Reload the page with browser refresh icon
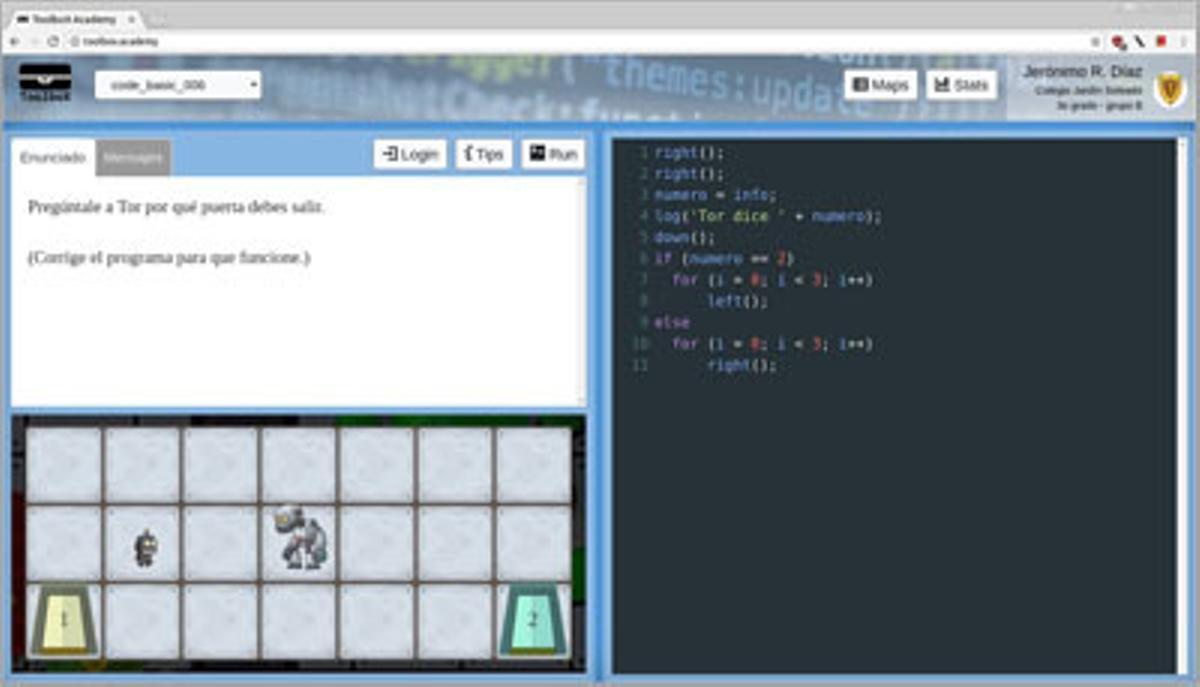This screenshot has height=687, width=1200. [x=53, y=41]
